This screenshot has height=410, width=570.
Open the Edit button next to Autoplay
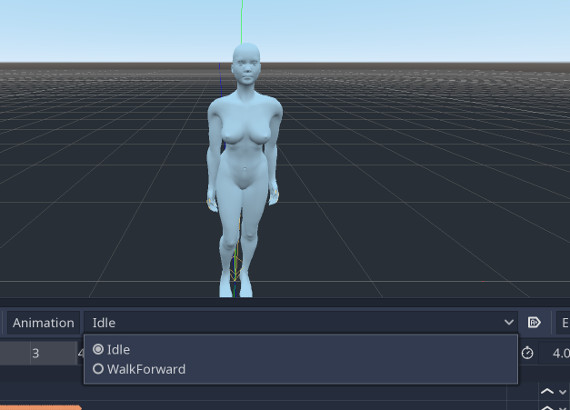pos(563,323)
